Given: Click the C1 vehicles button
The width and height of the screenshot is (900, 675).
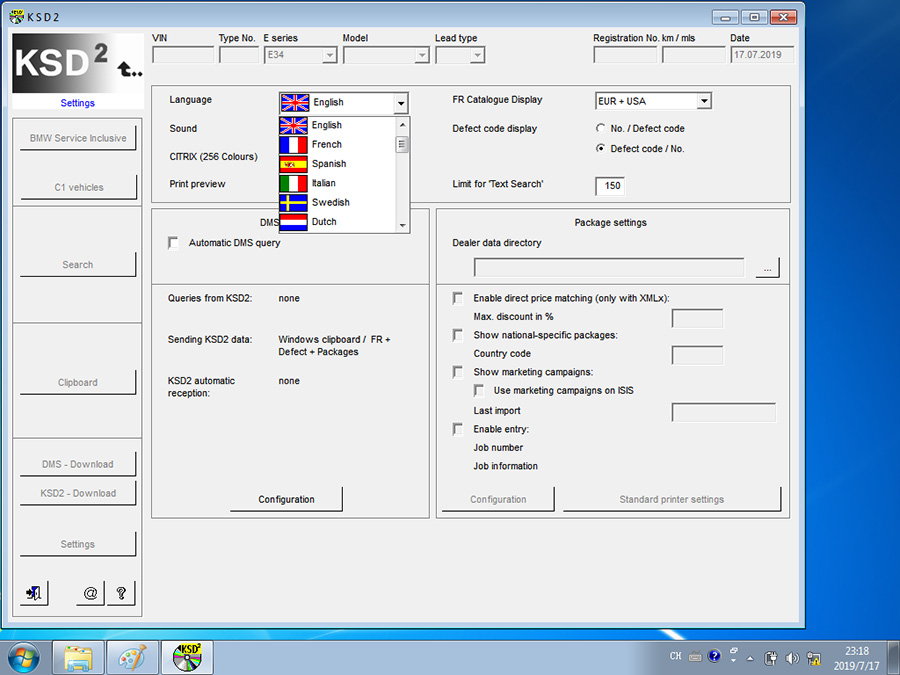Looking at the screenshot, I should coord(79,187).
